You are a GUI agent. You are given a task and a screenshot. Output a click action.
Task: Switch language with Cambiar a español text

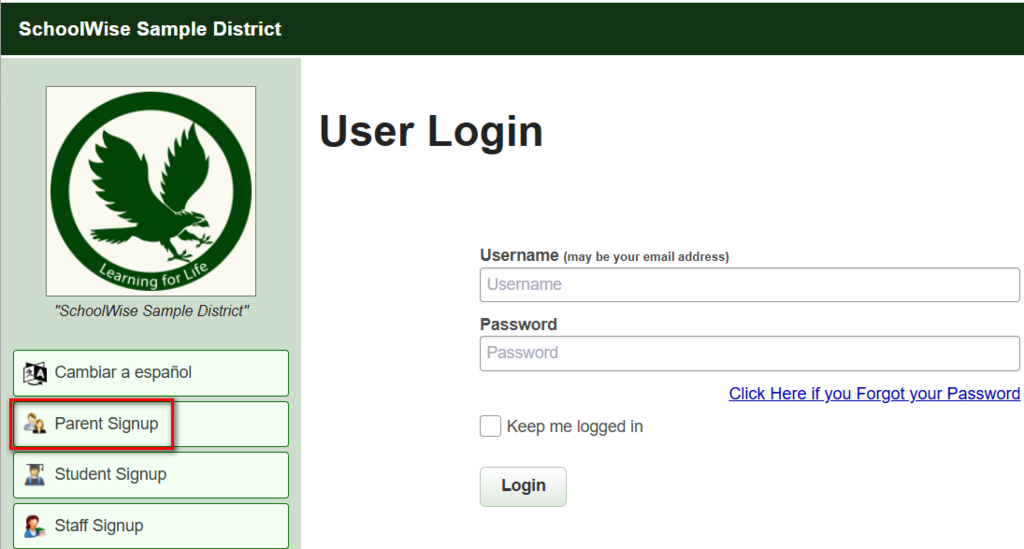coord(123,373)
